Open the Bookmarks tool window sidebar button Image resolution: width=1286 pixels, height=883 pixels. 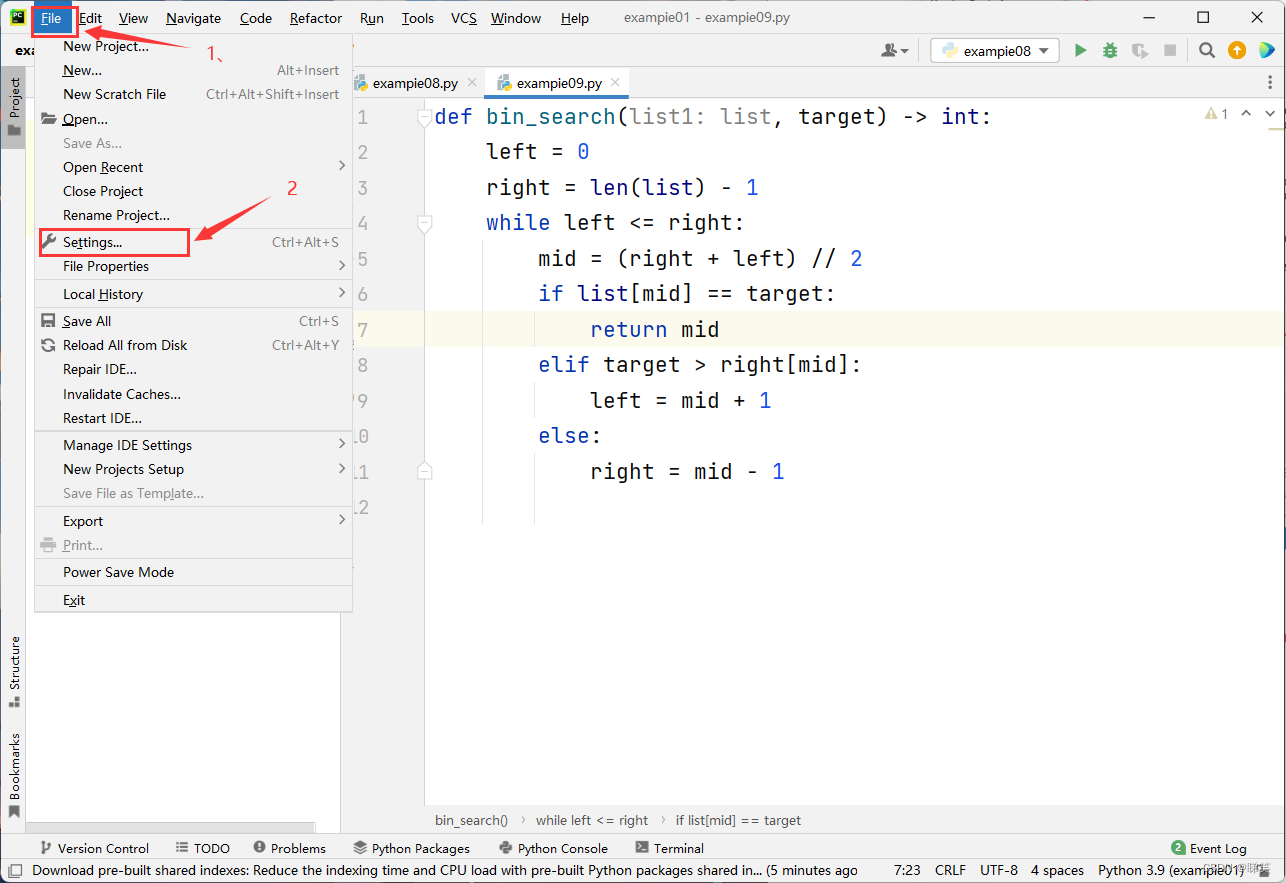tap(14, 775)
